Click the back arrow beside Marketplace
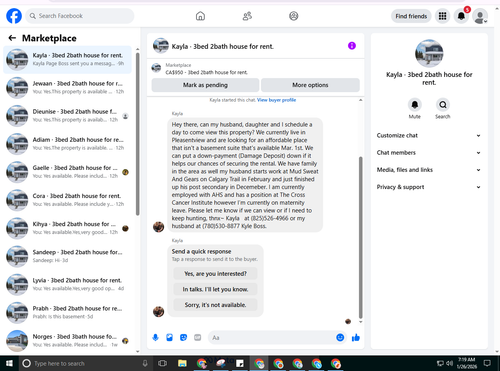This screenshot has width=500, height=371. 12,38
